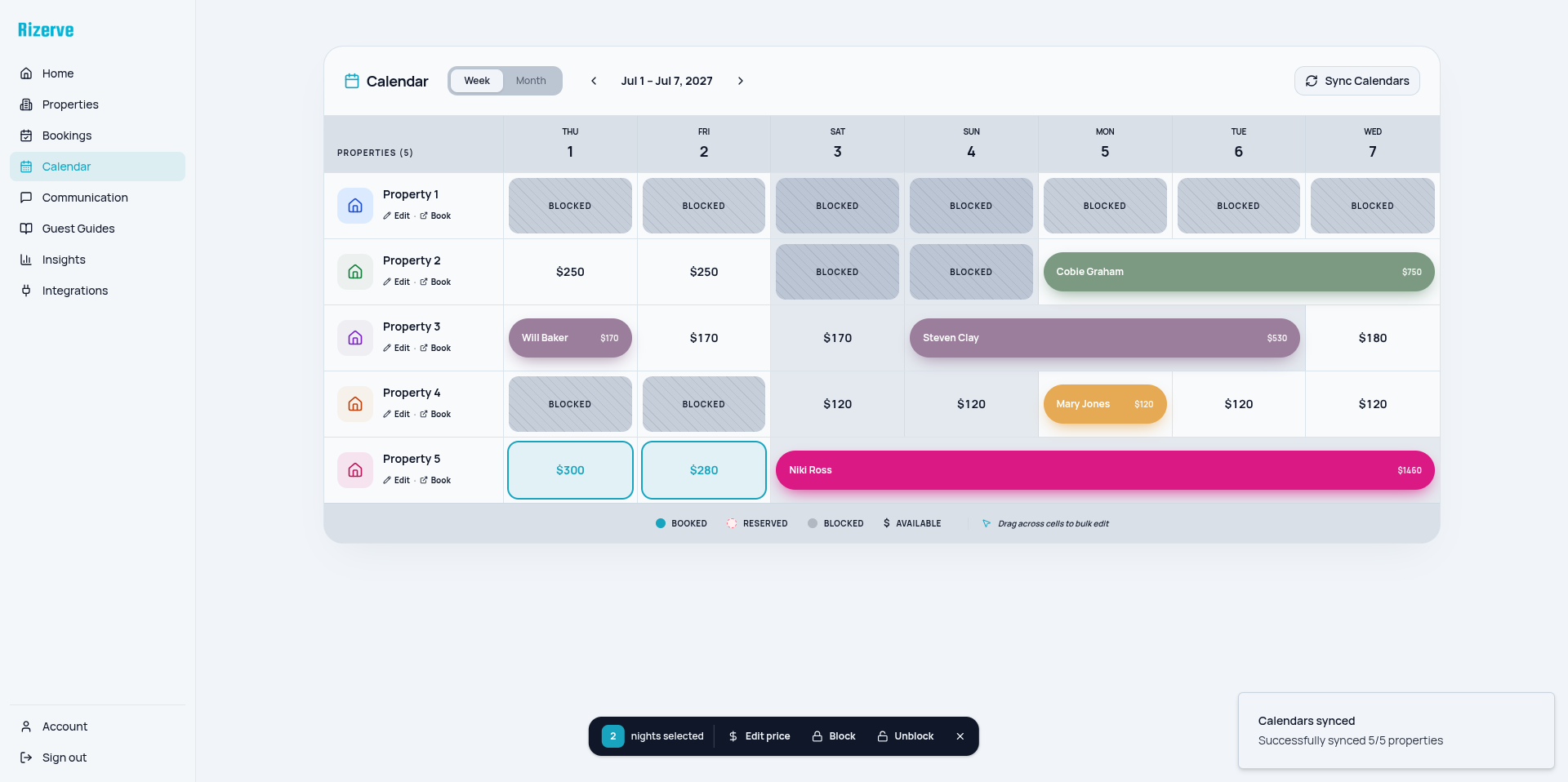The width and height of the screenshot is (1568, 782).
Task: Click Property 2 Sunday blocked cell
Action: point(971,272)
